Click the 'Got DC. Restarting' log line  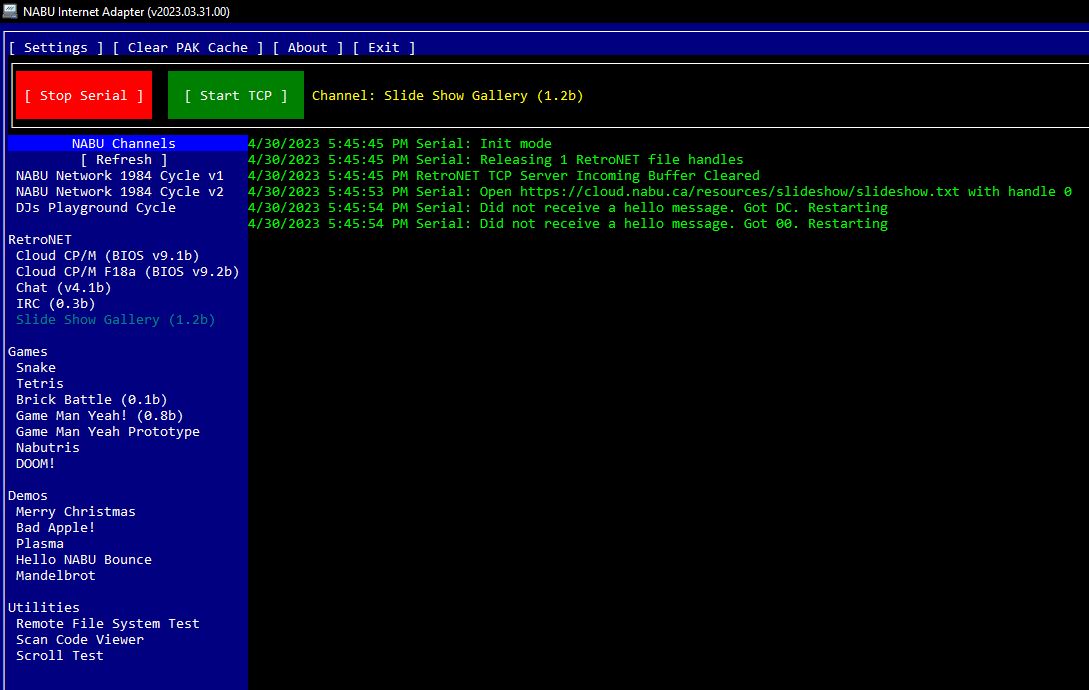click(568, 207)
